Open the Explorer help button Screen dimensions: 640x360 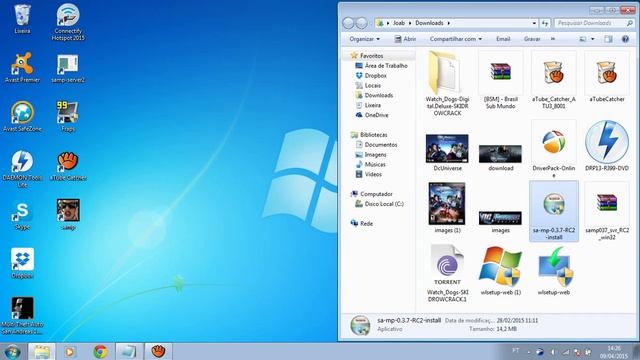coord(625,39)
